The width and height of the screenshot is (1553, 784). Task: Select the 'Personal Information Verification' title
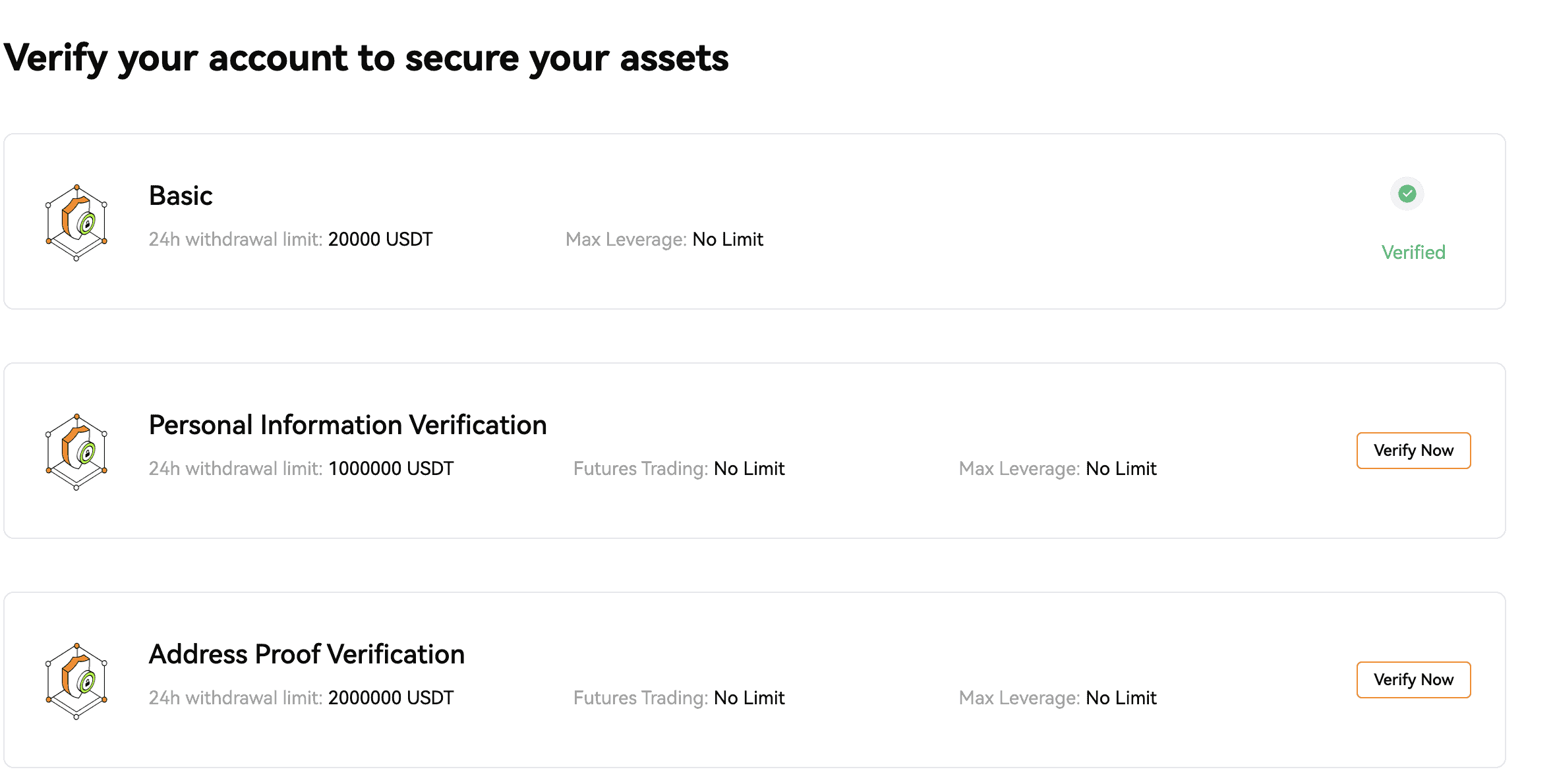click(x=347, y=425)
